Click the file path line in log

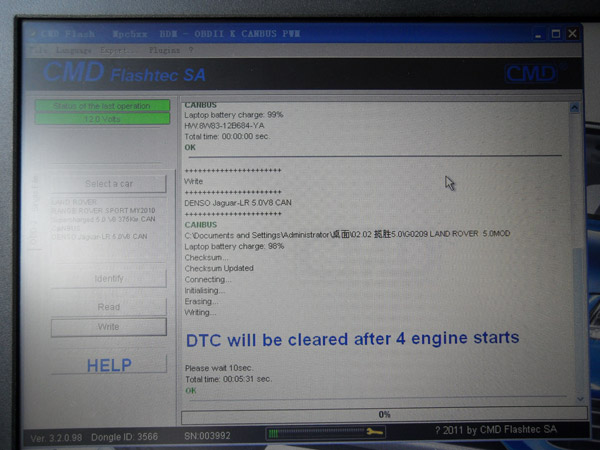[x=347, y=234]
